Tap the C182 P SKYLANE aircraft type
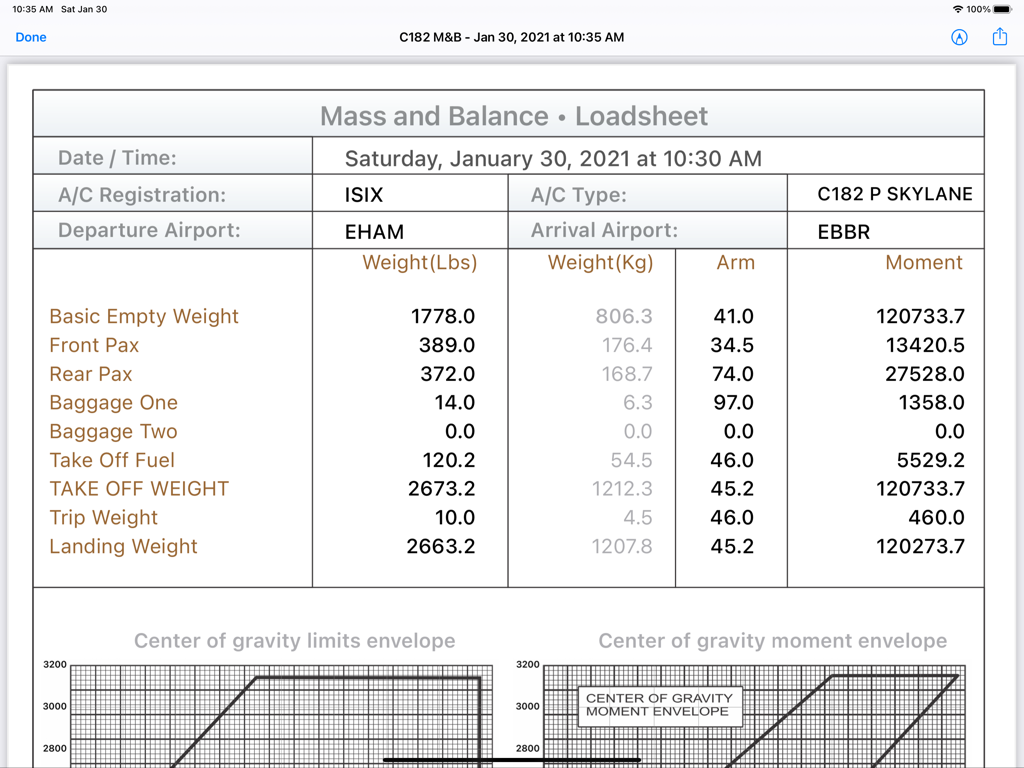This screenshot has width=1024, height=768. click(894, 194)
